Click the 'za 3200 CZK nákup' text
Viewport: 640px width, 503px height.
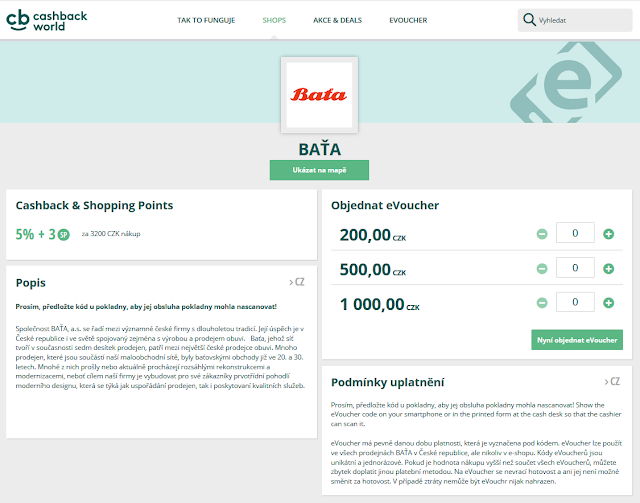tap(111, 234)
